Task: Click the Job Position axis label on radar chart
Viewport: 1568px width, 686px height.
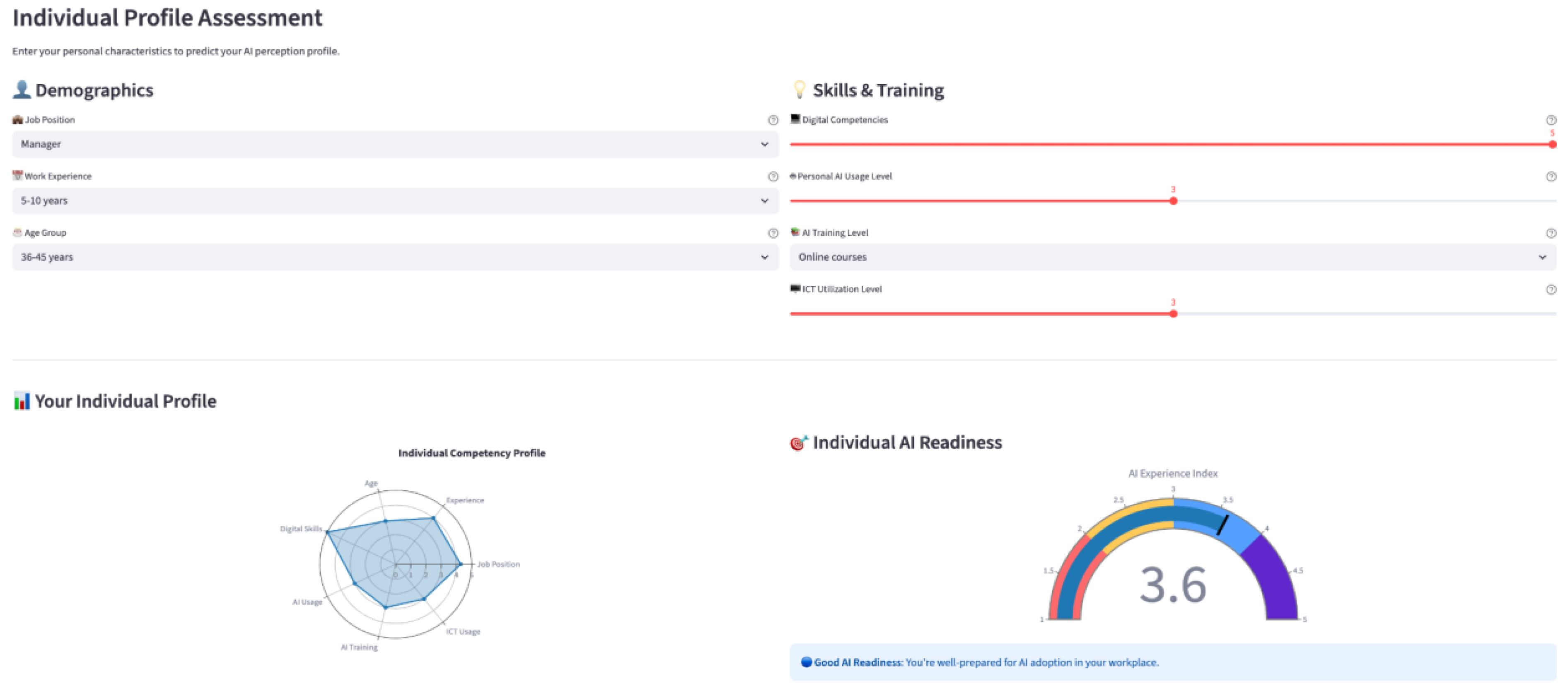Action: [498, 564]
